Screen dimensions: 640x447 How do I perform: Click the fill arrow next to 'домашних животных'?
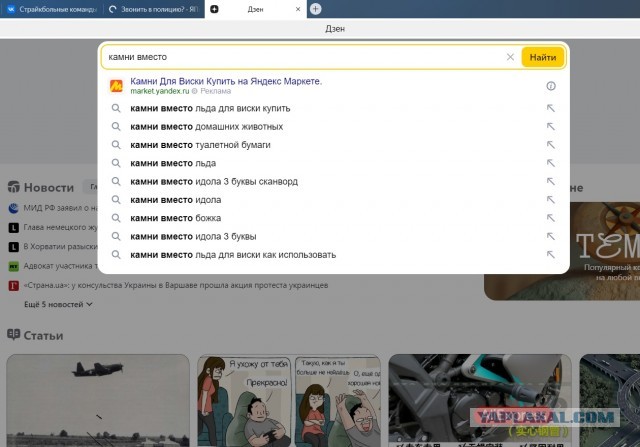tap(551, 127)
